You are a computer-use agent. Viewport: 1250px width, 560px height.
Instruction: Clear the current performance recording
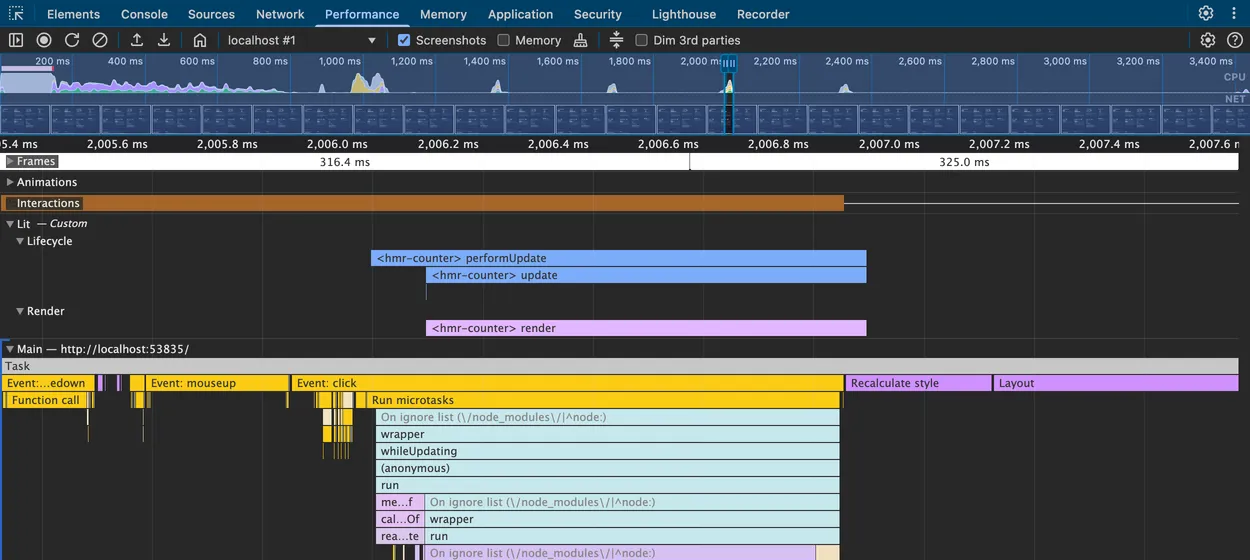pos(100,40)
